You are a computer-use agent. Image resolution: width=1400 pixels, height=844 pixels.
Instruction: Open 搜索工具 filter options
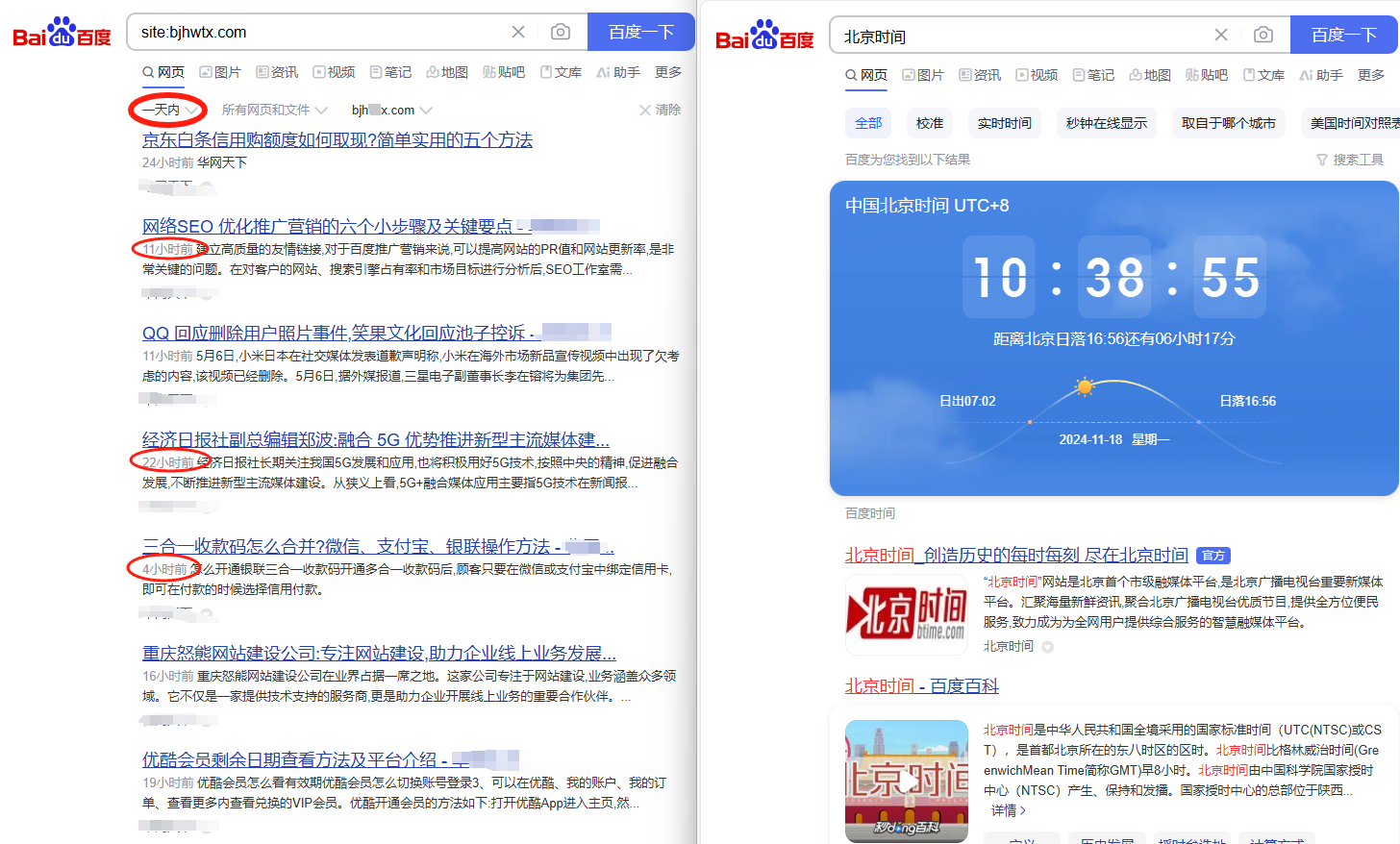click(1350, 160)
